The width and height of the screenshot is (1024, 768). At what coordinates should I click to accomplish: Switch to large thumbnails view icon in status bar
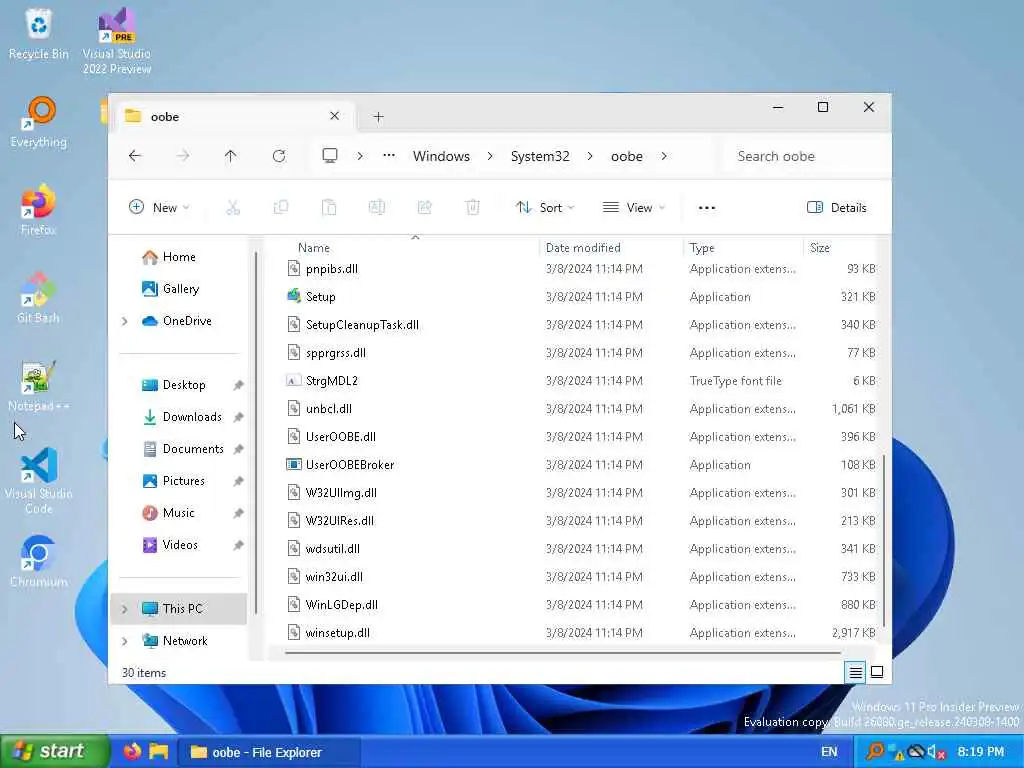[x=877, y=672]
